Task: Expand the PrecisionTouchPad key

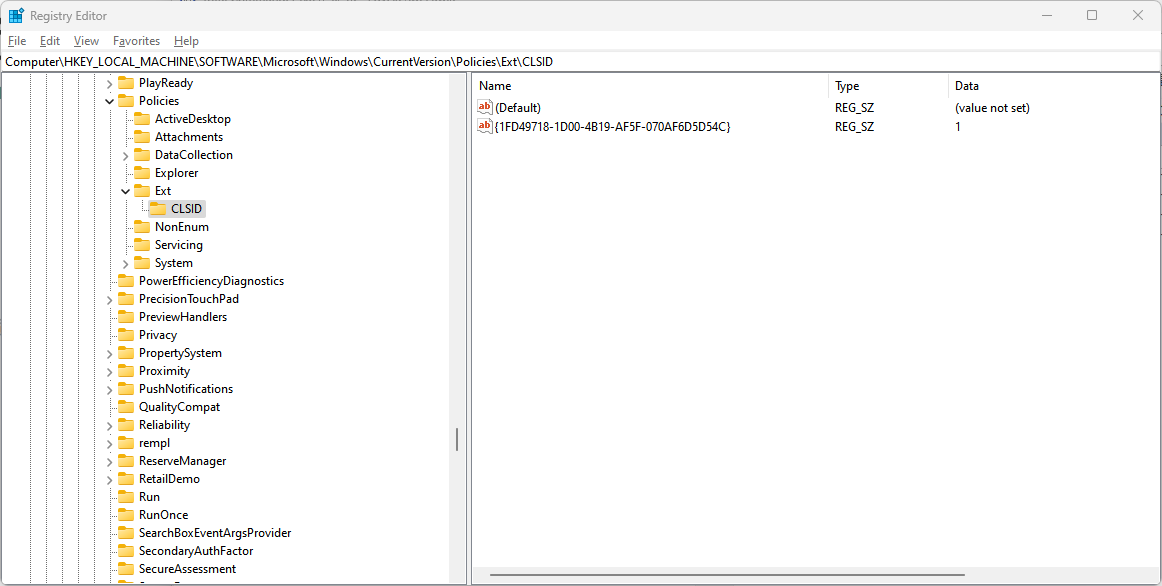Action: 110,300
